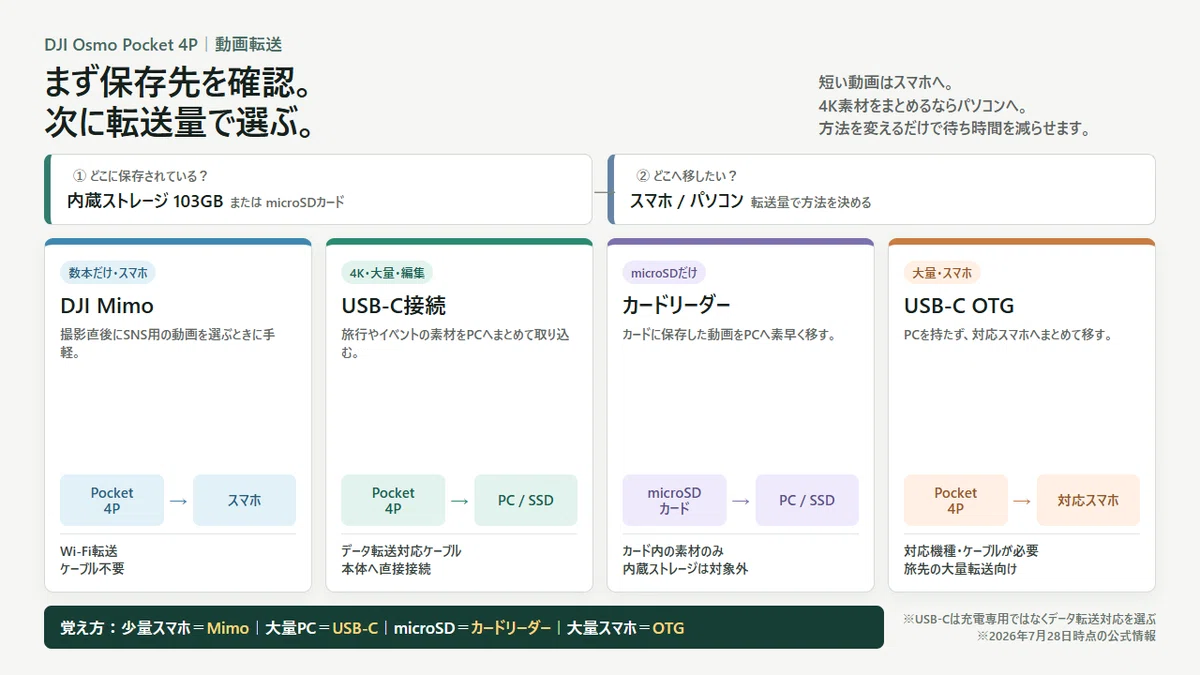Click "大量PC＝USB-C" in the banner

pyautogui.click(x=321, y=628)
